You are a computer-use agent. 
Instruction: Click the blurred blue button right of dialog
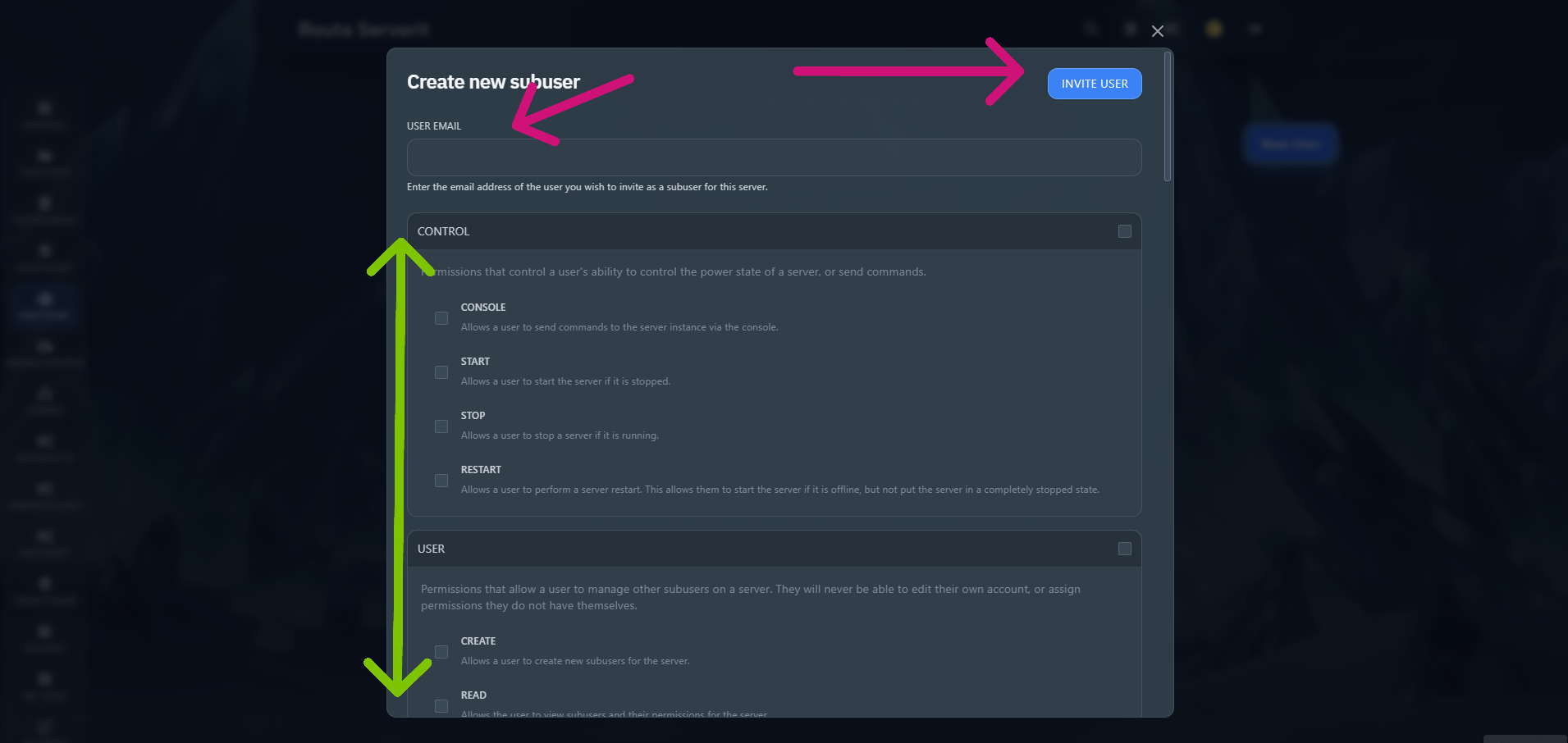[x=1291, y=144]
